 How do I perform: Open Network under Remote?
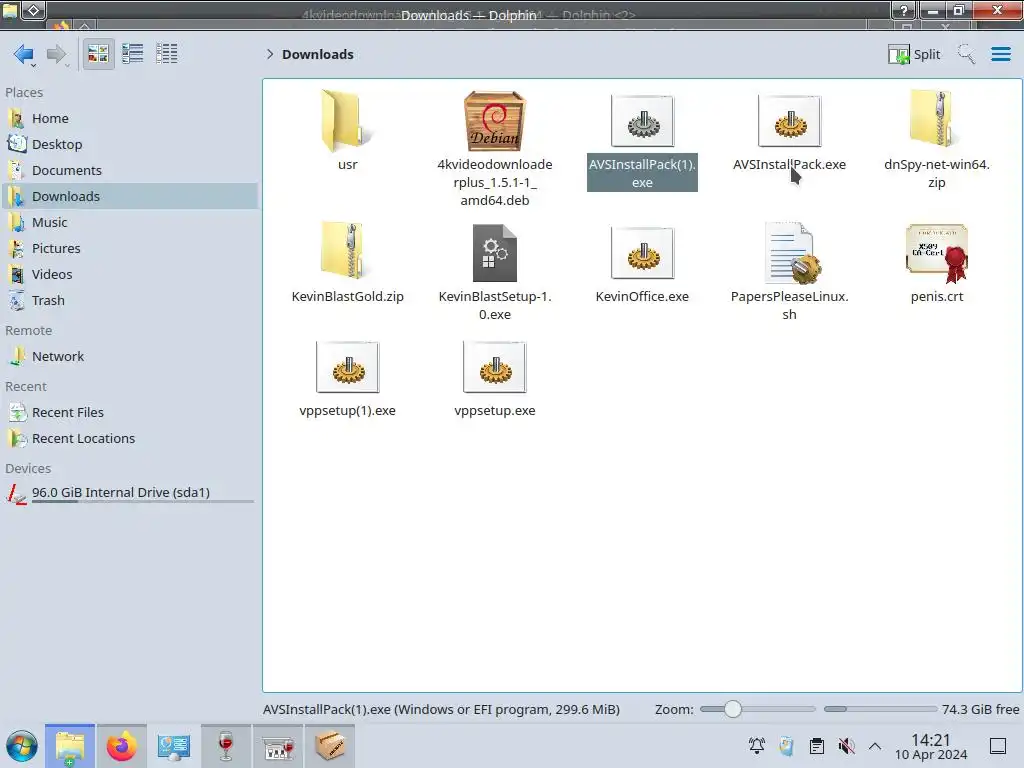point(130,357)
